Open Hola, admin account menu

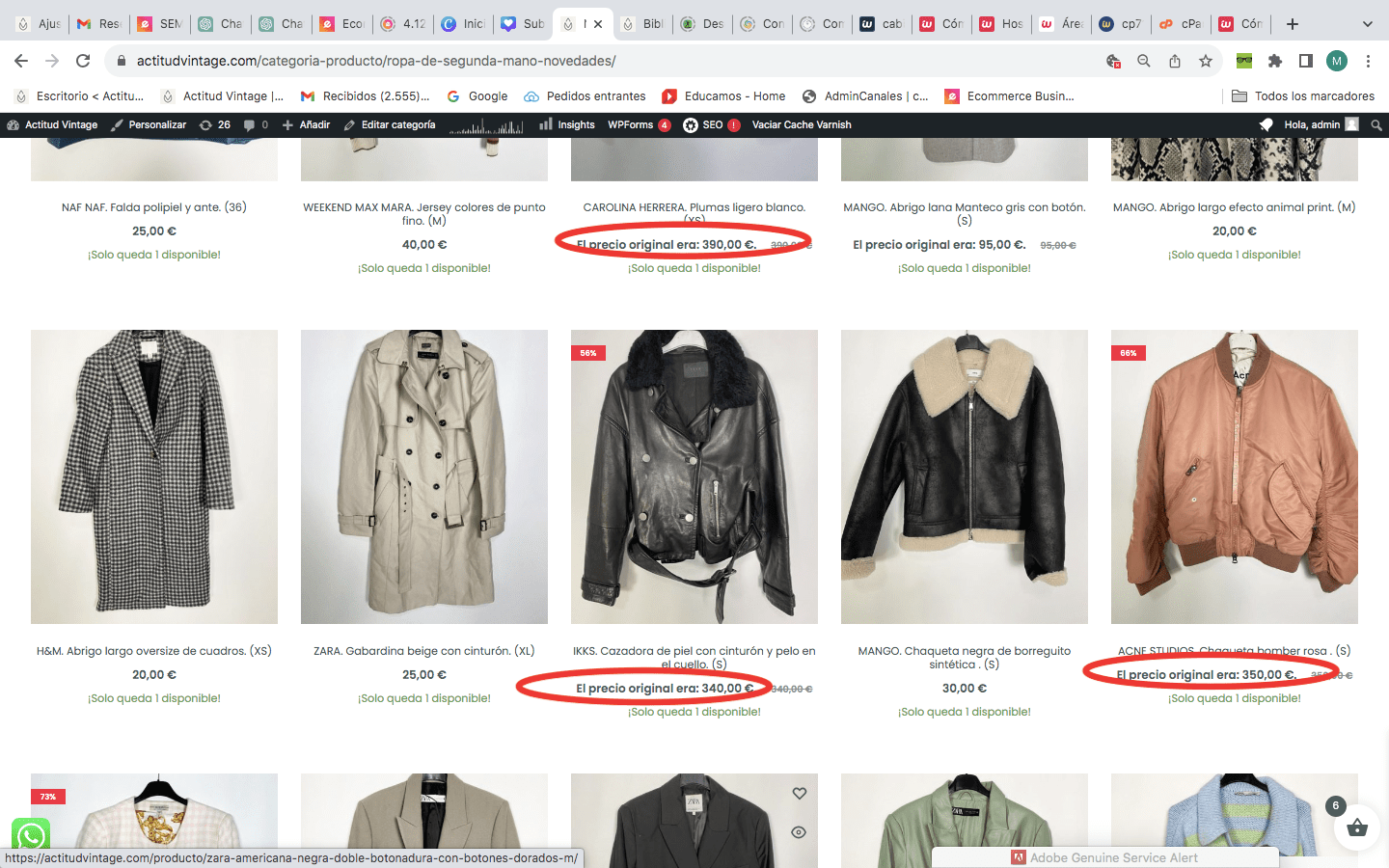1321,124
